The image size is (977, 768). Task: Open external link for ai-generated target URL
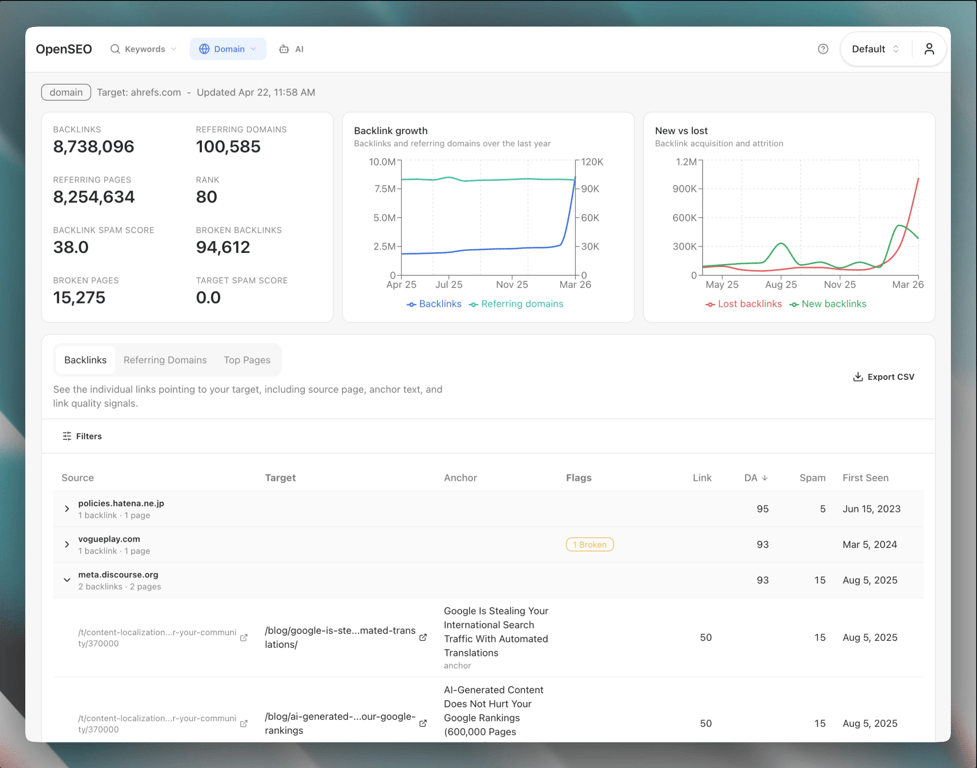(423, 723)
